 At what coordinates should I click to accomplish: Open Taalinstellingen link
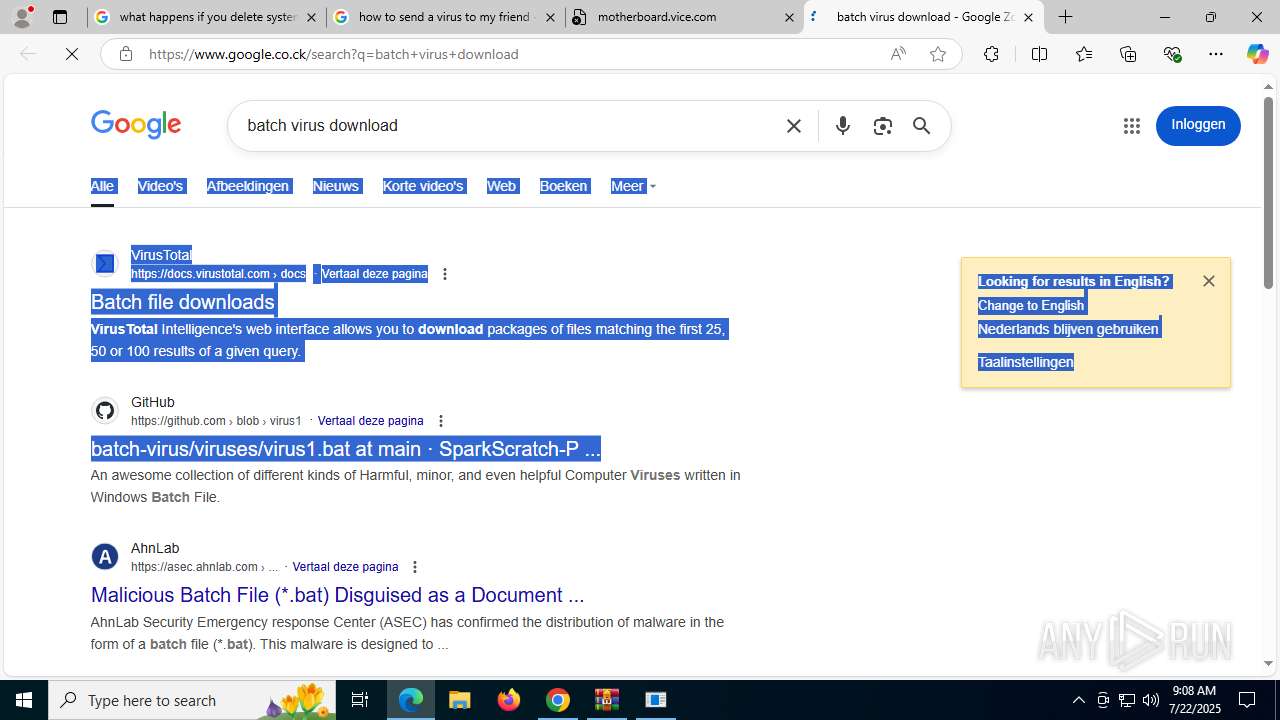(x=1025, y=362)
